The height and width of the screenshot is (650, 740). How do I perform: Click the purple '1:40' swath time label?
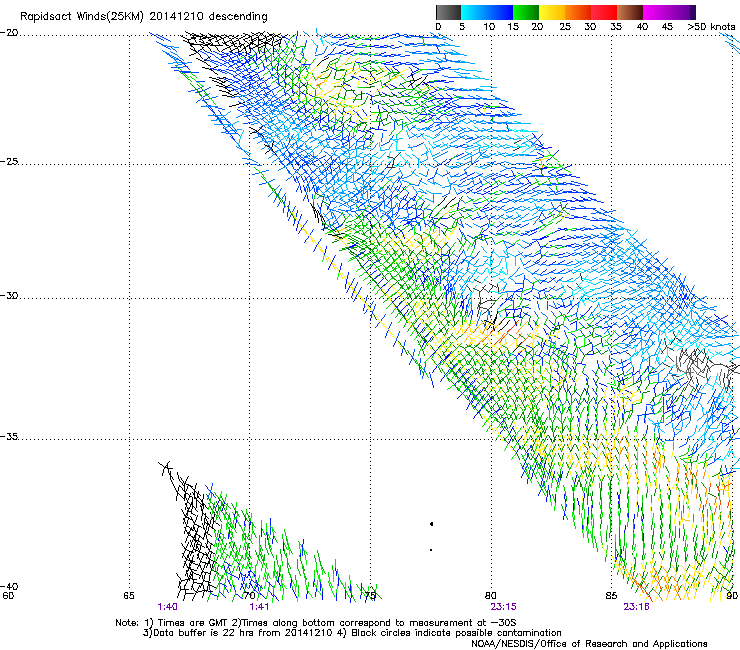click(x=168, y=607)
